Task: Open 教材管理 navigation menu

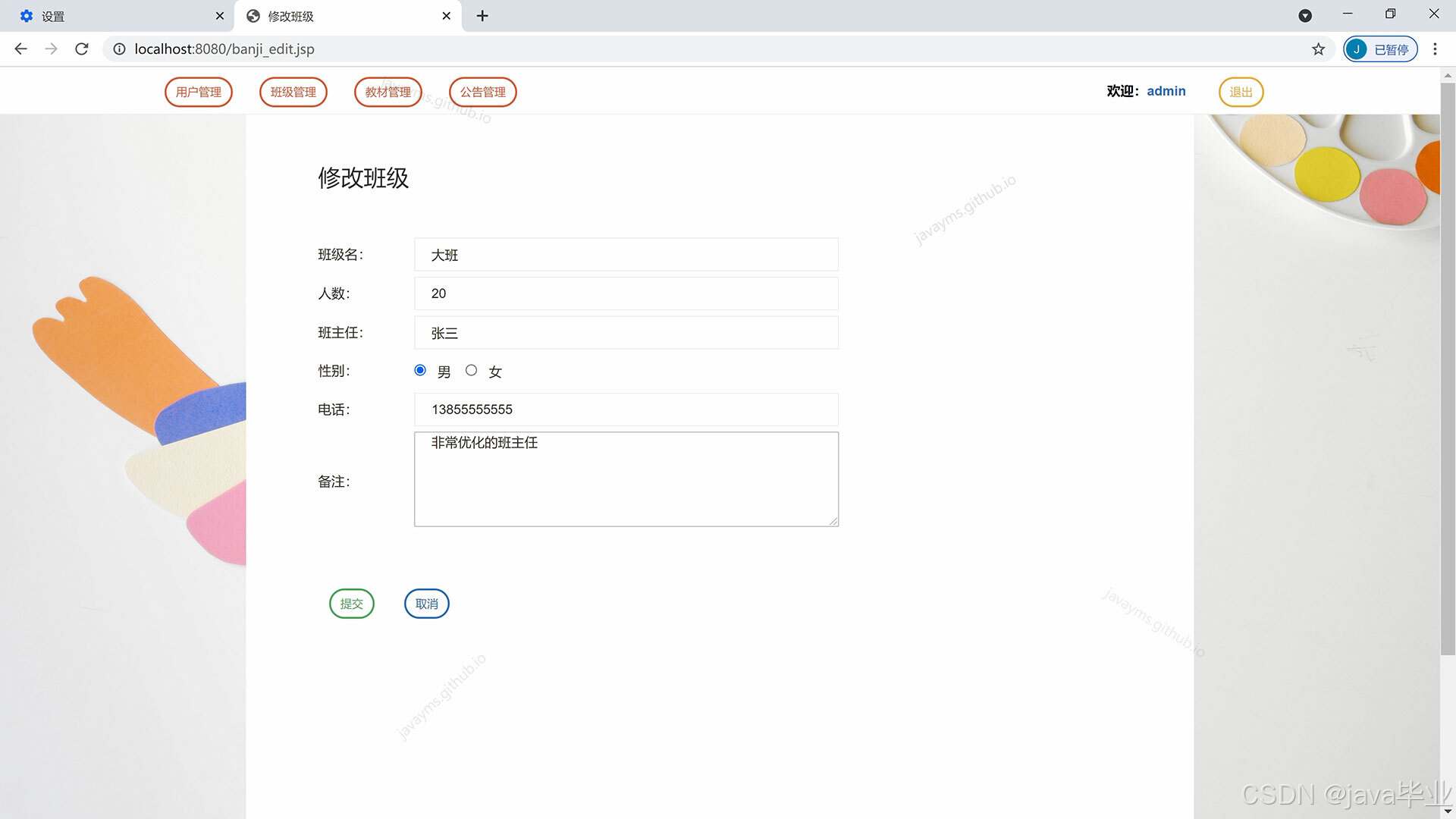Action: pos(388,92)
